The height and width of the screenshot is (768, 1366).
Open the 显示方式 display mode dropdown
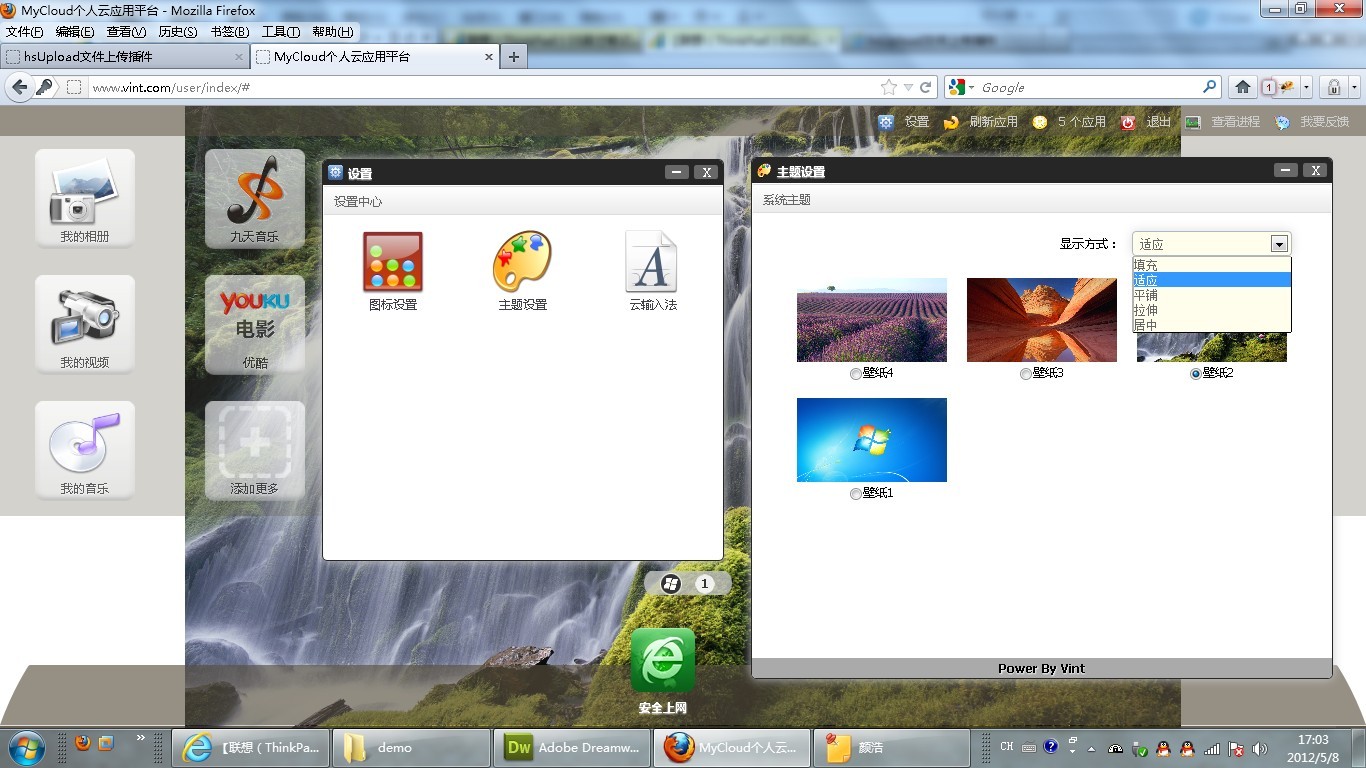coord(1211,243)
